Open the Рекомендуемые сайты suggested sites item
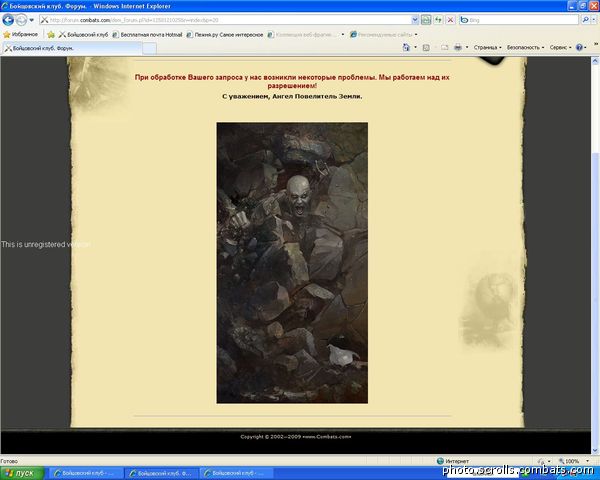Viewport: 600px width, 480px height. point(384,35)
